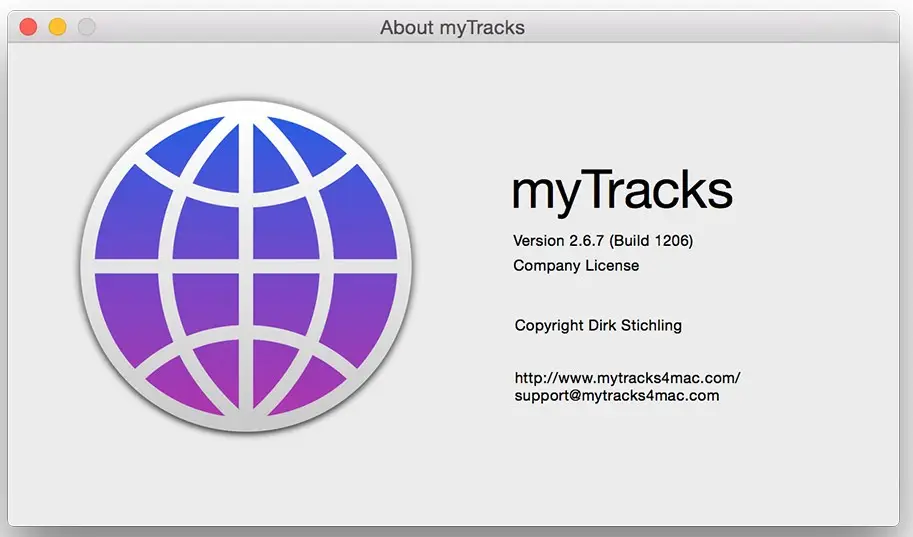
Task: Click the 'About myTracks' window title
Action: tap(452, 27)
